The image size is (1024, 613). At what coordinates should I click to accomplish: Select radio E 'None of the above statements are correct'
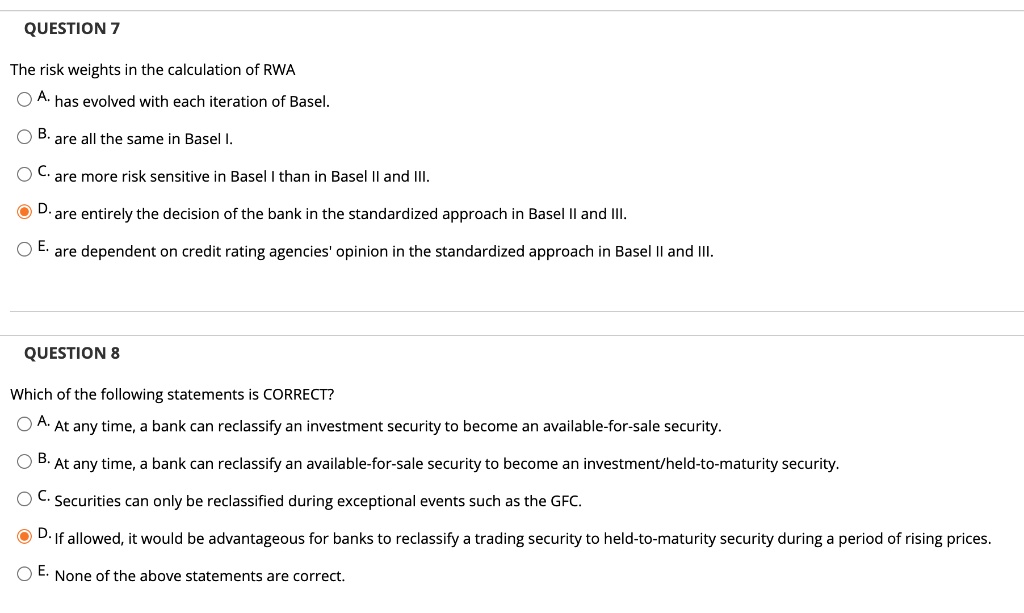pyautogui.click(x=24, y=574)
